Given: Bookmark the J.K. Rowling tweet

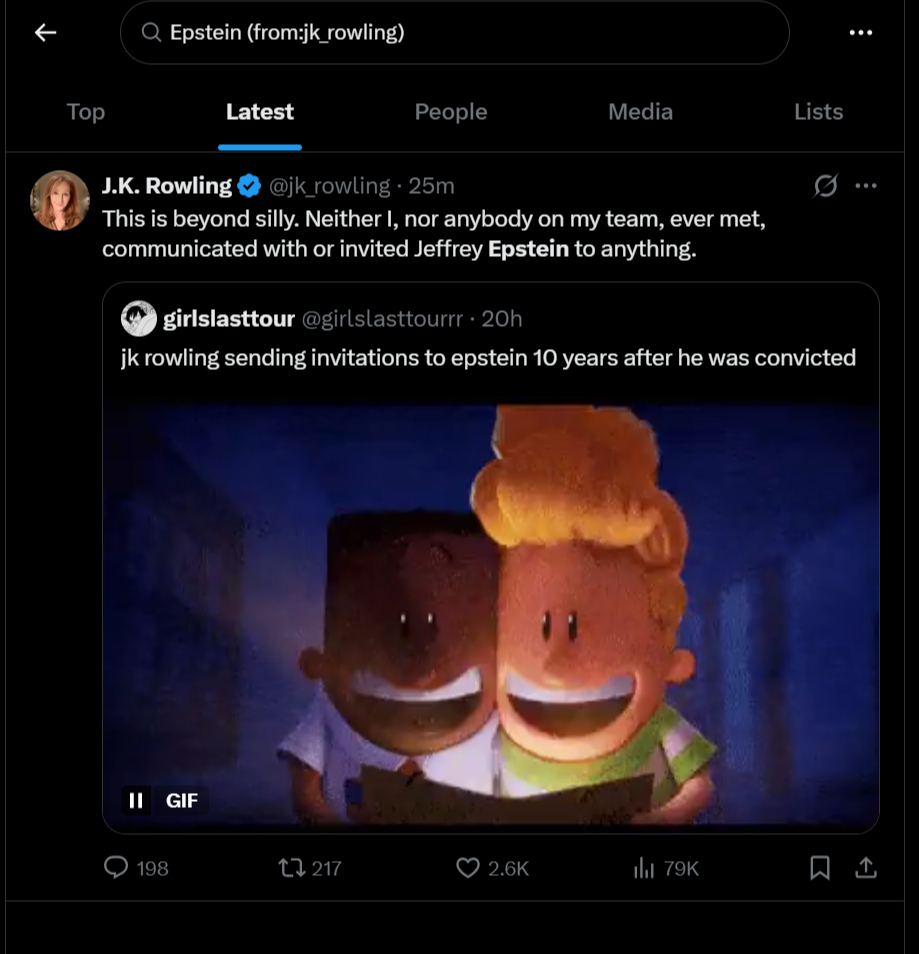Looking at the screenshot, I should pos(819,868).
